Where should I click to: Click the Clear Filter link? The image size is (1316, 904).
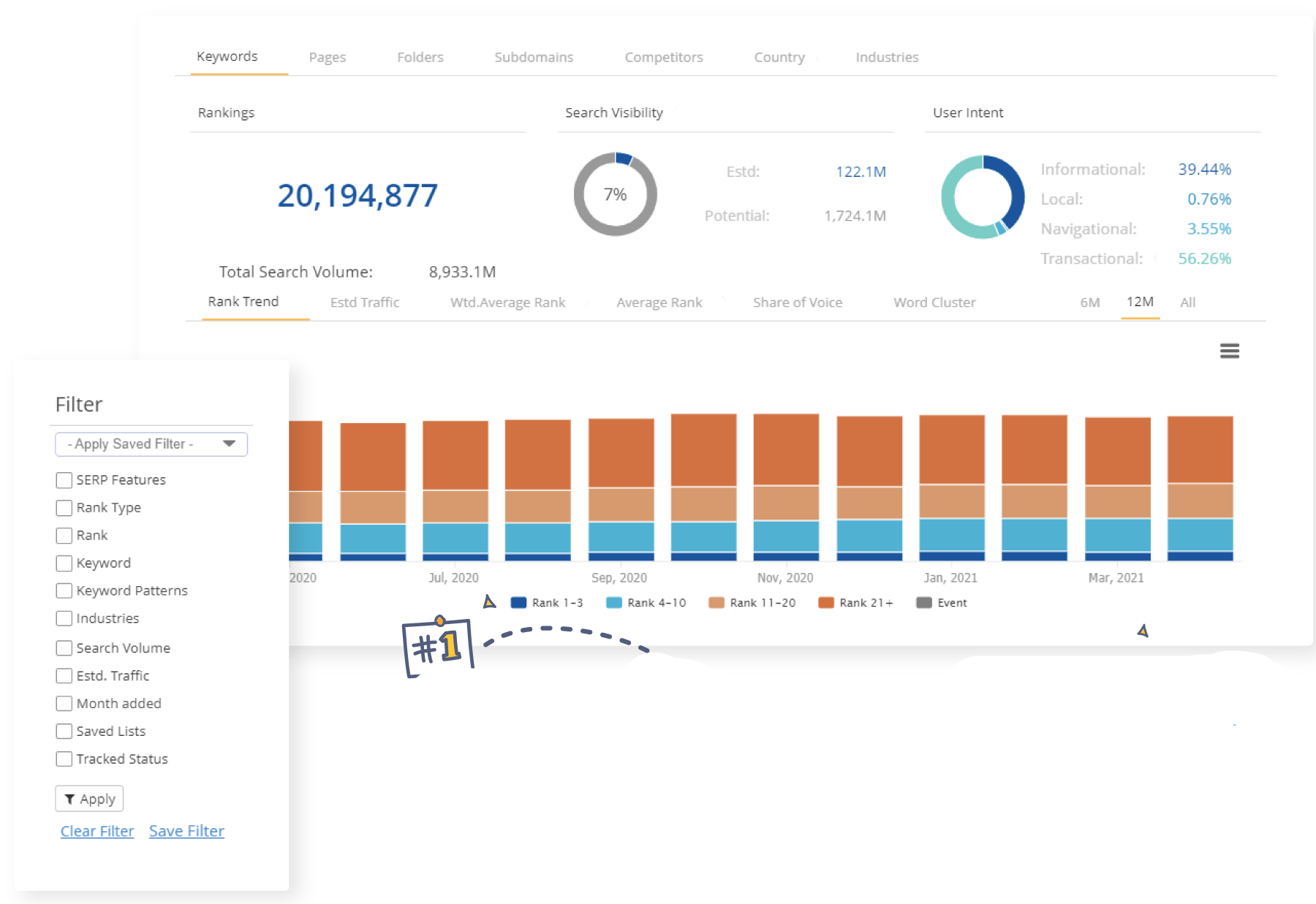click(97, 830)
